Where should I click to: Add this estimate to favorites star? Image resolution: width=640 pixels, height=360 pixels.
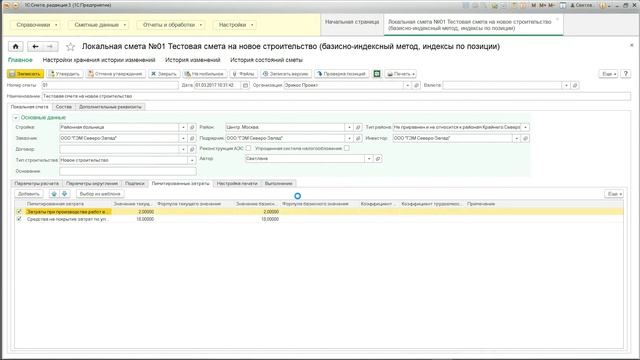(x=71, y=47)
